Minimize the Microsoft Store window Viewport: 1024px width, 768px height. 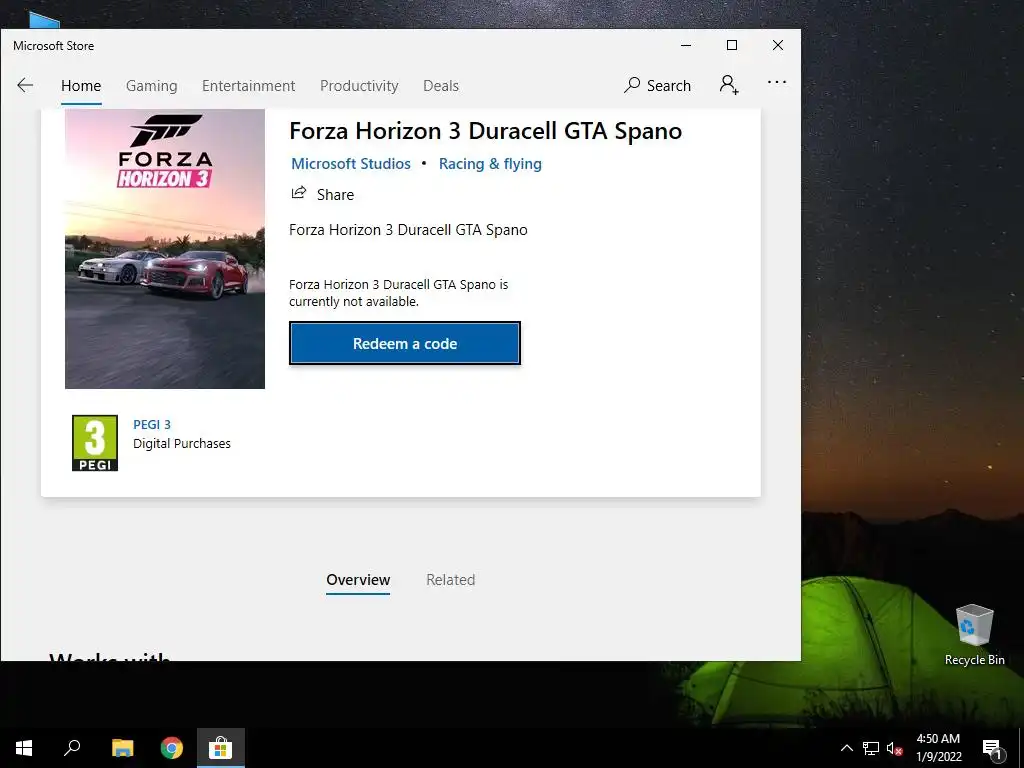pos(686,45)
